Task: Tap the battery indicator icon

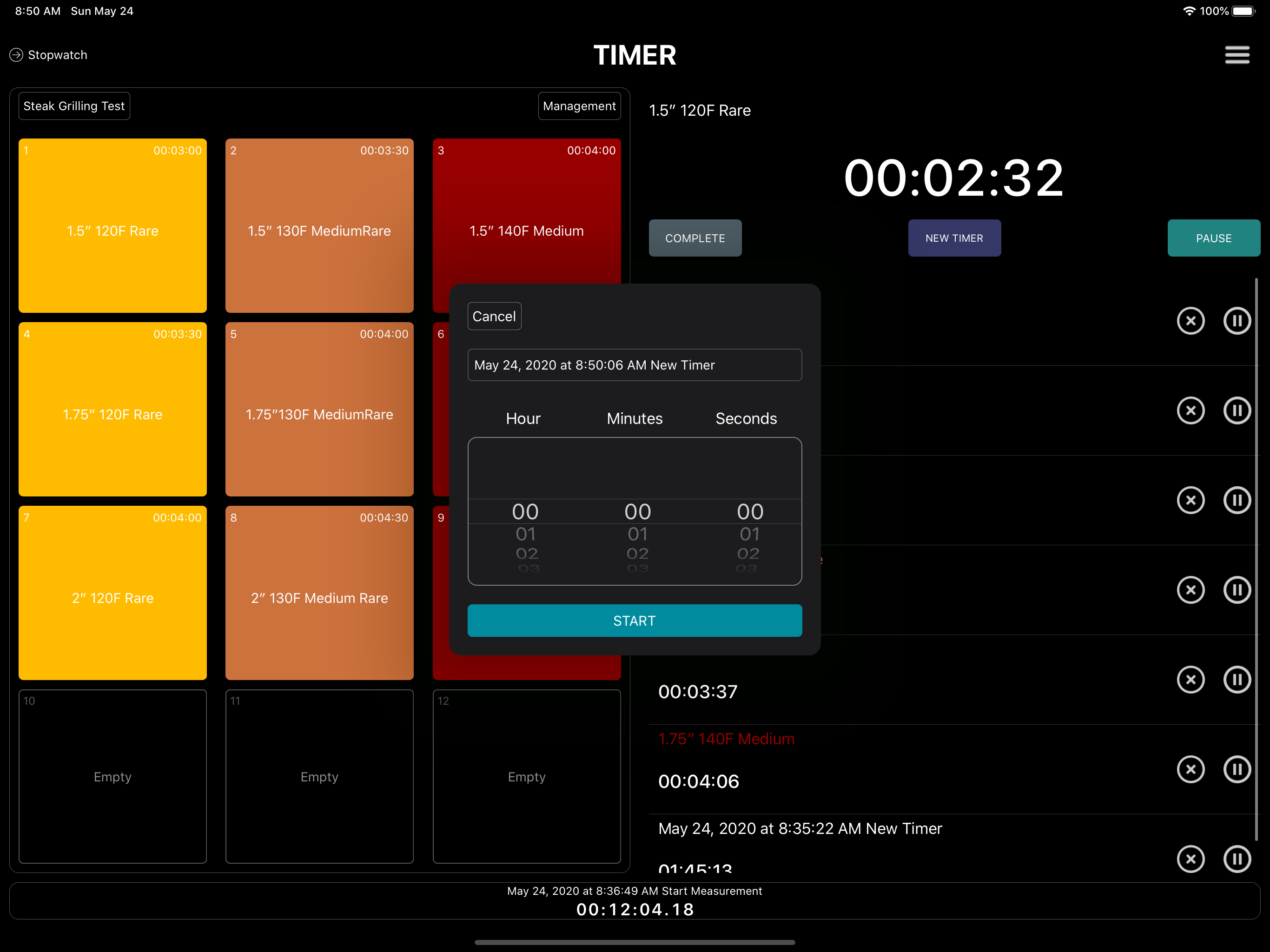Action: click(x=1244, y=11)
